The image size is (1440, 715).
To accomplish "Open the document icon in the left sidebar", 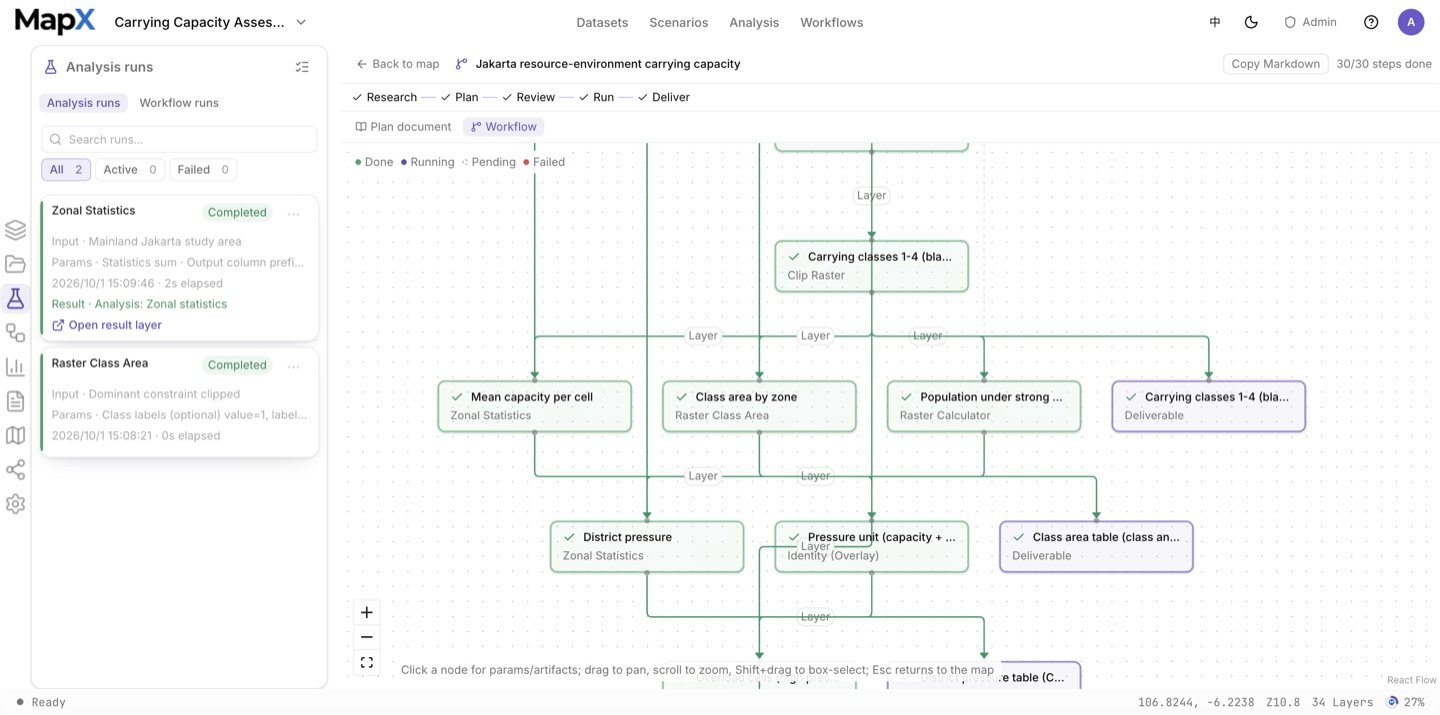I will (x=15, y=401).
